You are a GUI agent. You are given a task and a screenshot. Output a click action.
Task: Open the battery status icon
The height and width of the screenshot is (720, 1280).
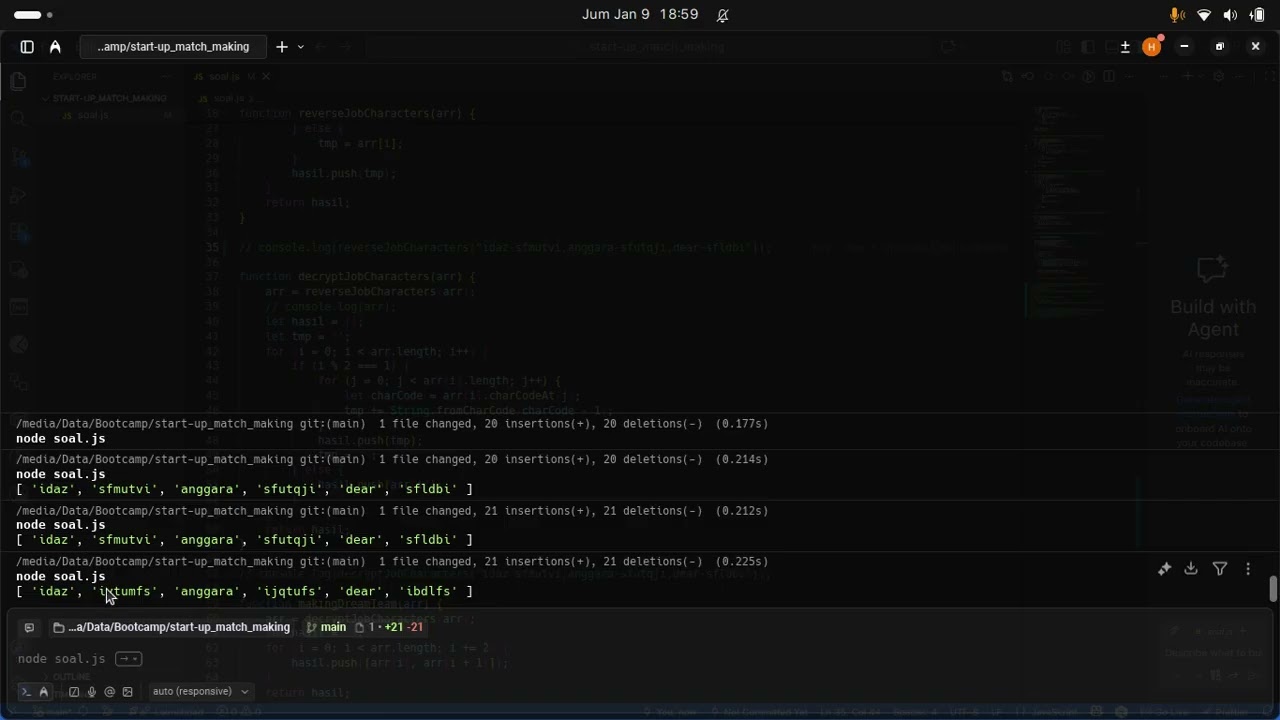(x=1257, y=15)
